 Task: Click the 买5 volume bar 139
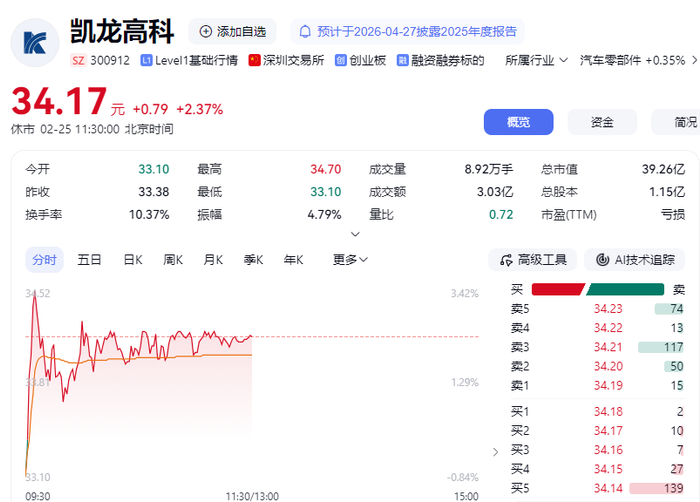pyautogui.click(x=656, y=489)
